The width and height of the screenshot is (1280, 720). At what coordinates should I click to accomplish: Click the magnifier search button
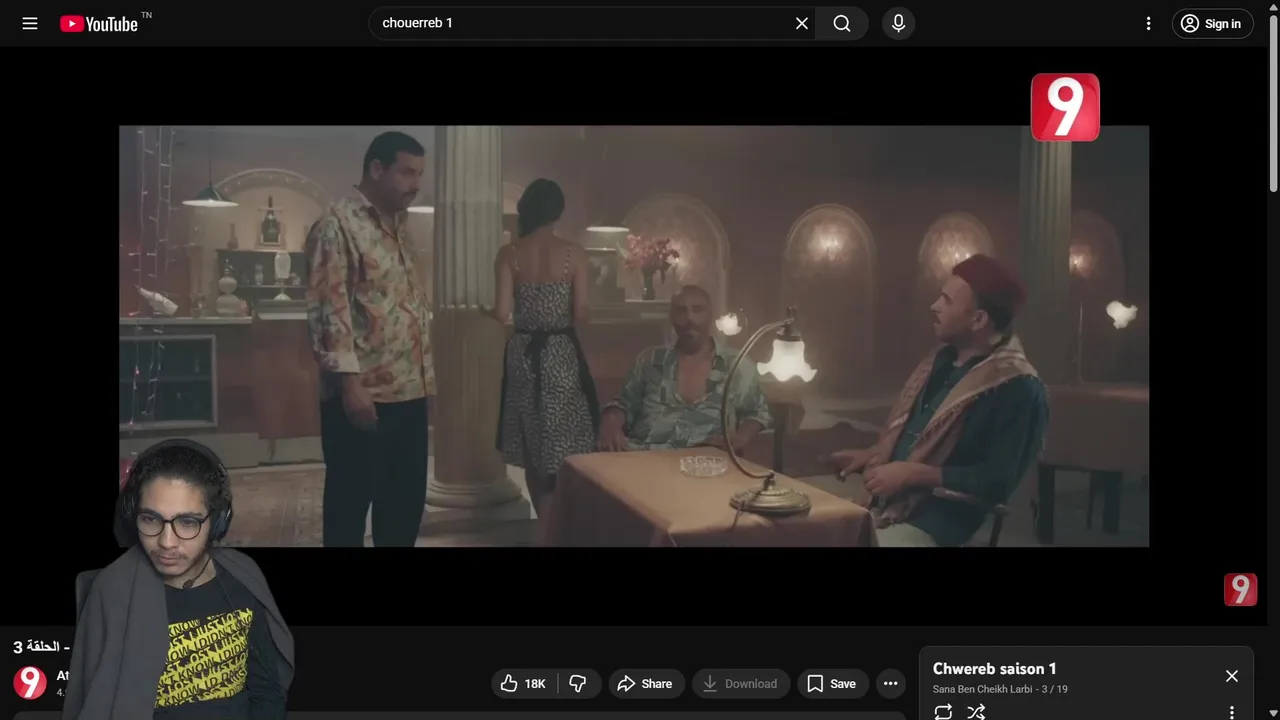click(x=842, y=23)
